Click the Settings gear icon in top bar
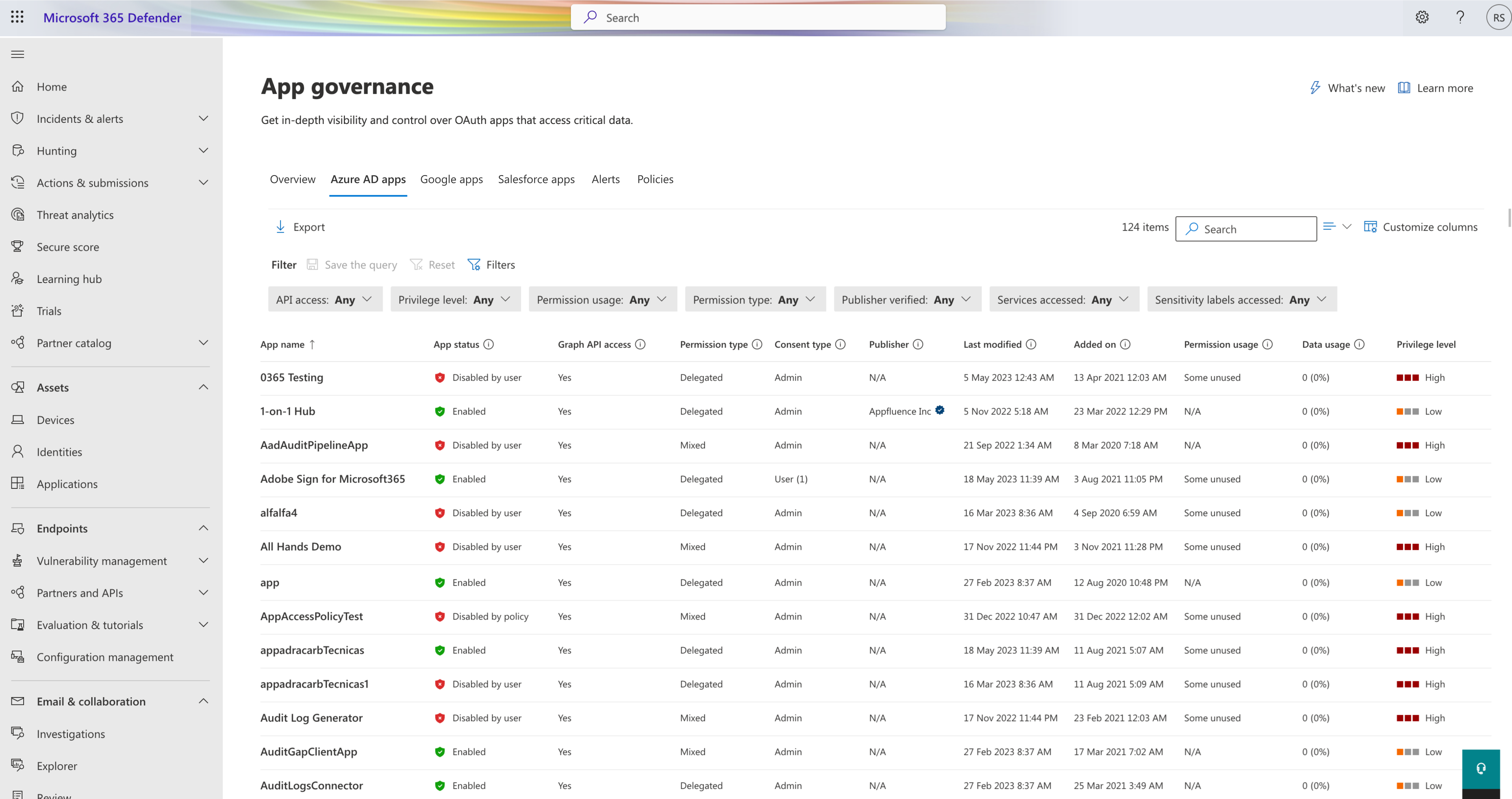Image resolution: width=1512 pixels, height=799 pixels. click(x=1421, y=17)
